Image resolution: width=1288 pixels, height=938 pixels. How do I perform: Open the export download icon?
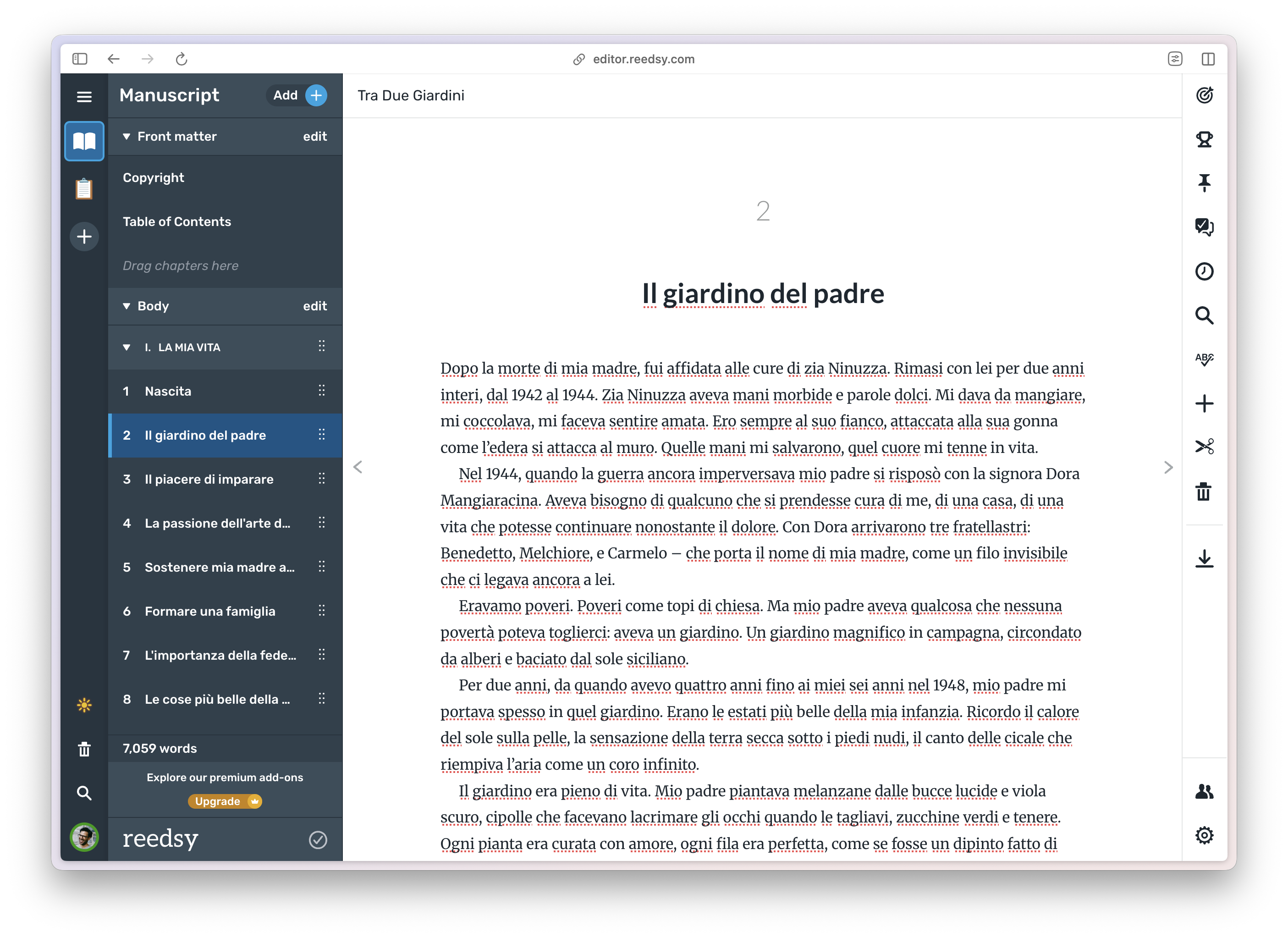click(1205, 559)
